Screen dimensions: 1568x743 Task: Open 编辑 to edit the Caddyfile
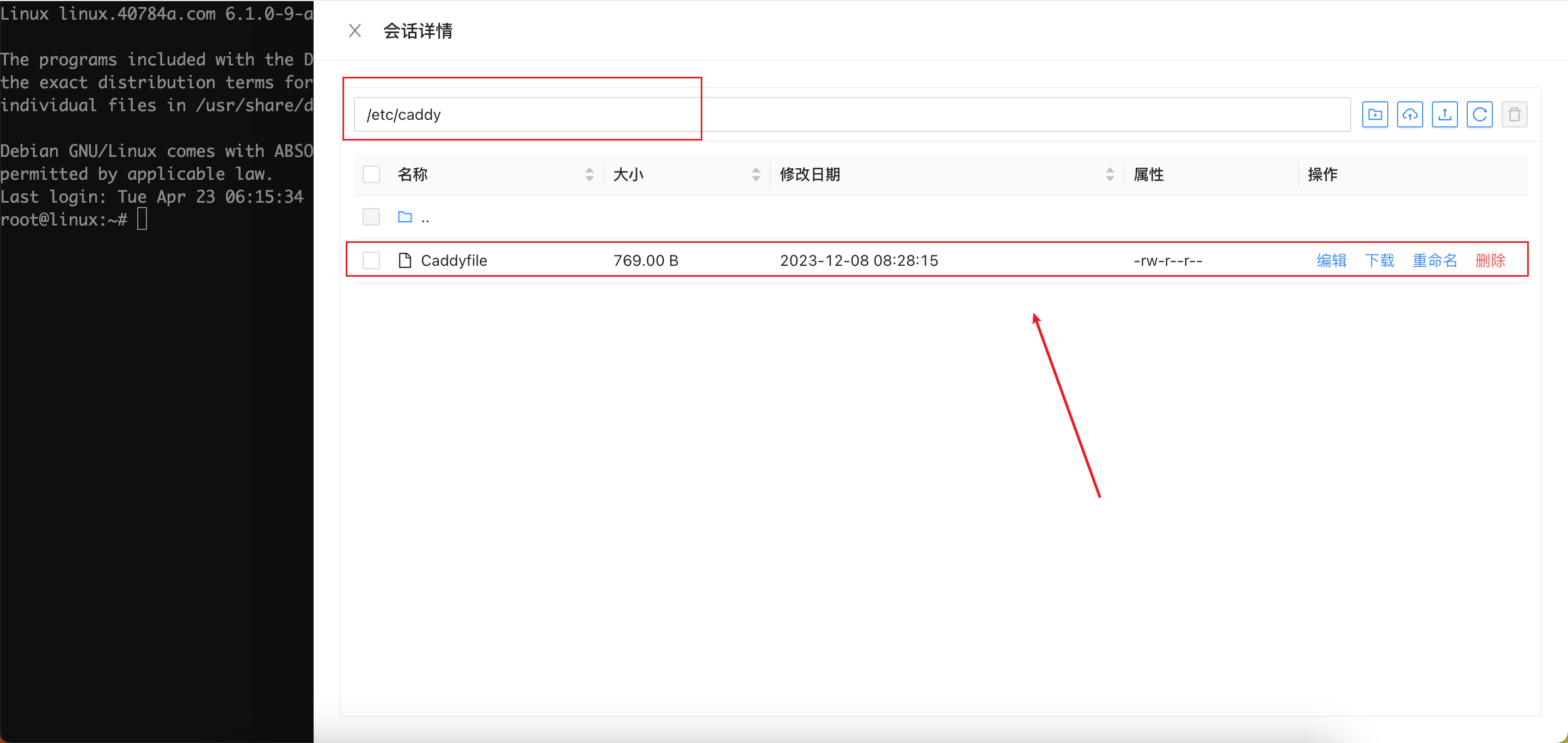coord(1331,260)
